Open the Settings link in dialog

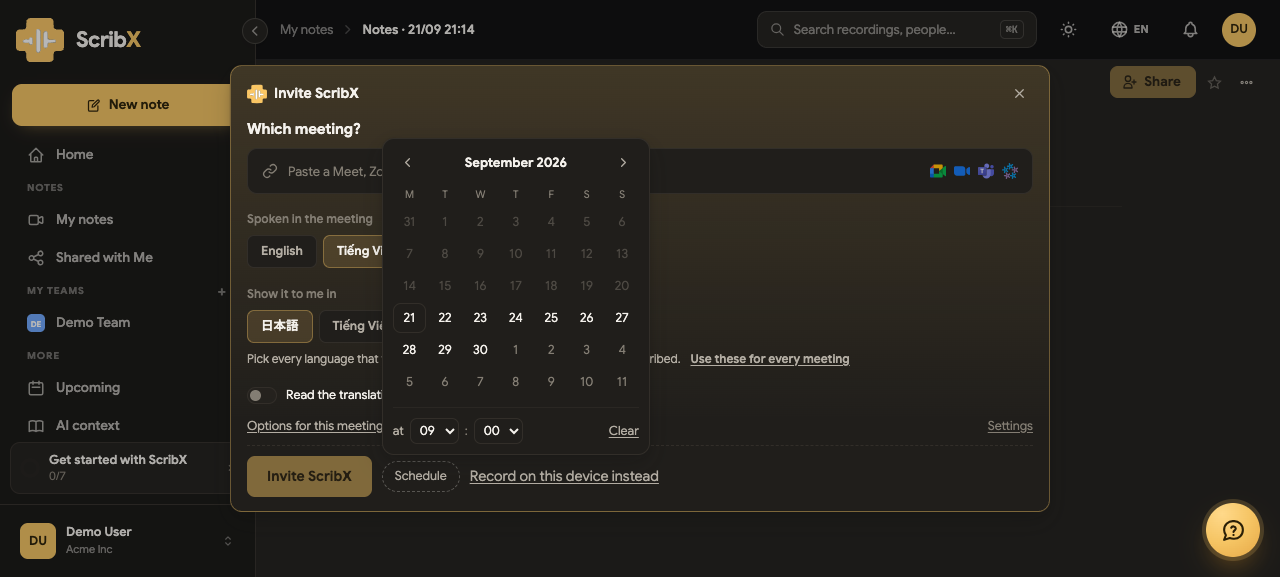pyautogui.click(x=1010, y=426)
